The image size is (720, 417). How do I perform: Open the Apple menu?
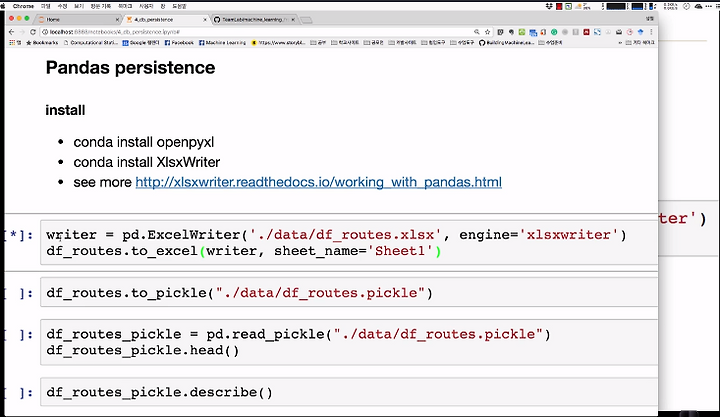(2, 6)
